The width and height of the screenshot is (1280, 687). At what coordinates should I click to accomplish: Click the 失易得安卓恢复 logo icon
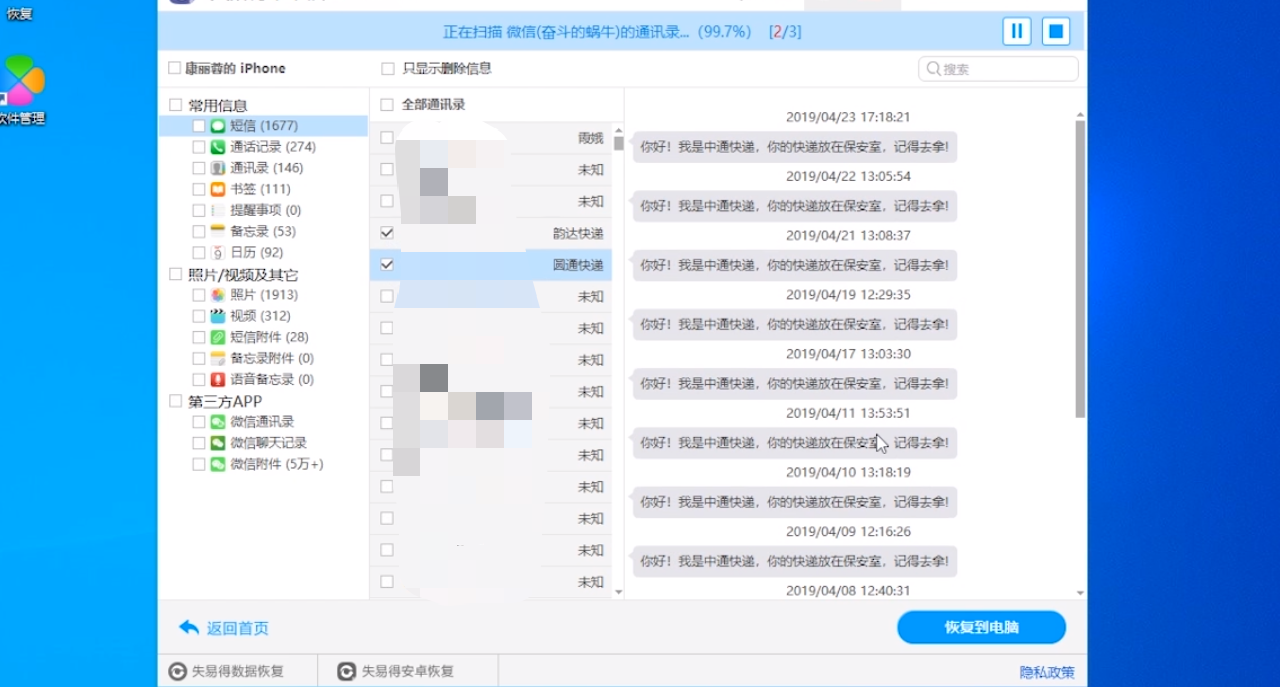coord(347,671)
